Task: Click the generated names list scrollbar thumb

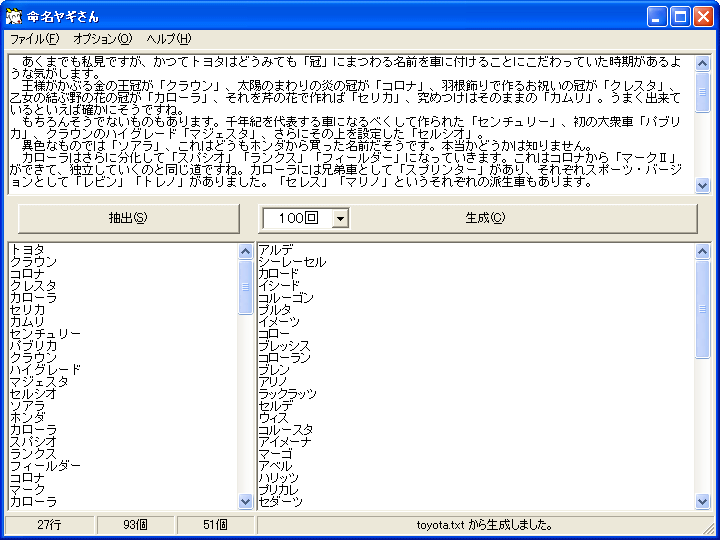Action: point(703,309)
